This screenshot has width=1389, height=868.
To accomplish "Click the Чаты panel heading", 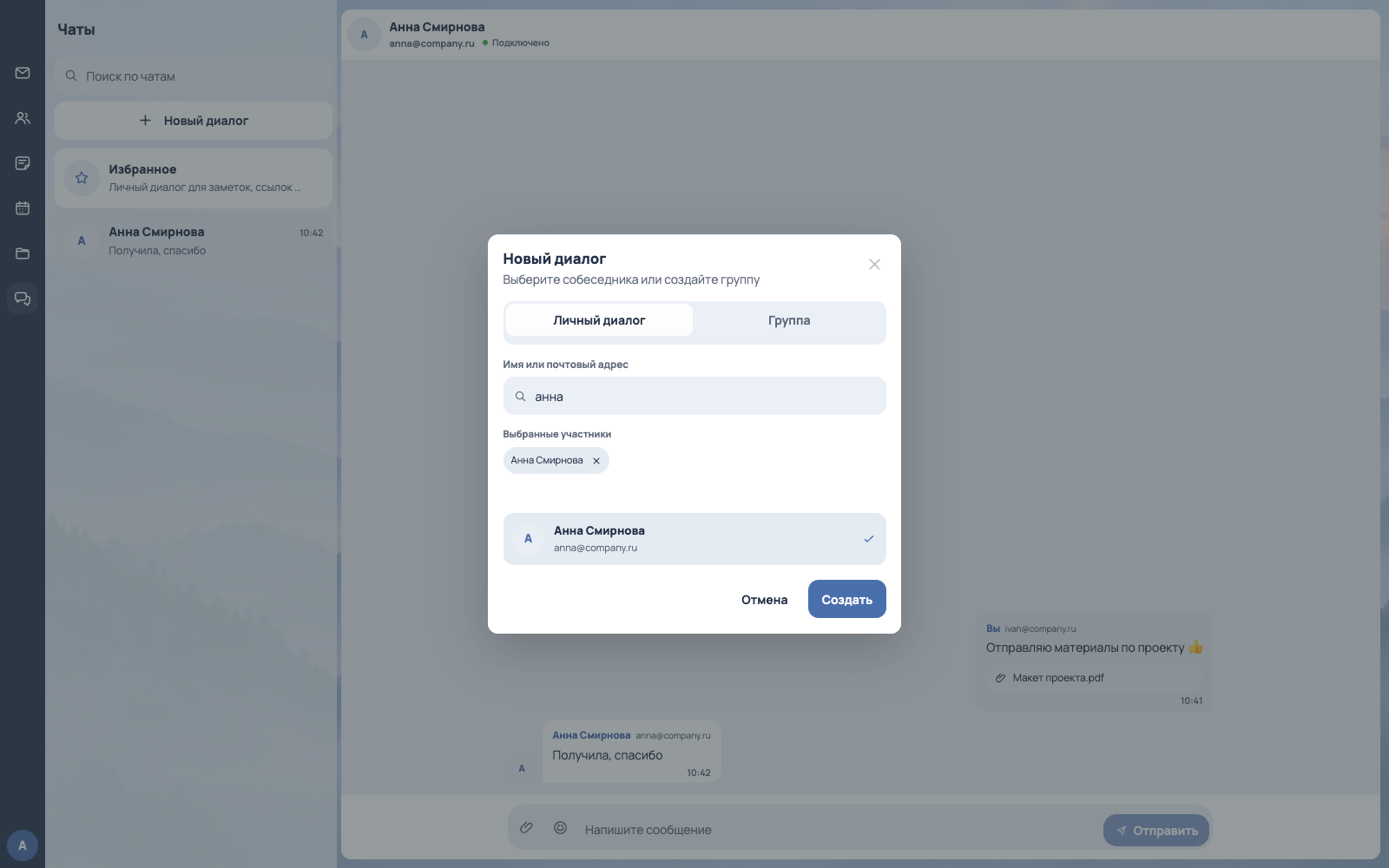I will pyautogui.click(x=76, y=30).
